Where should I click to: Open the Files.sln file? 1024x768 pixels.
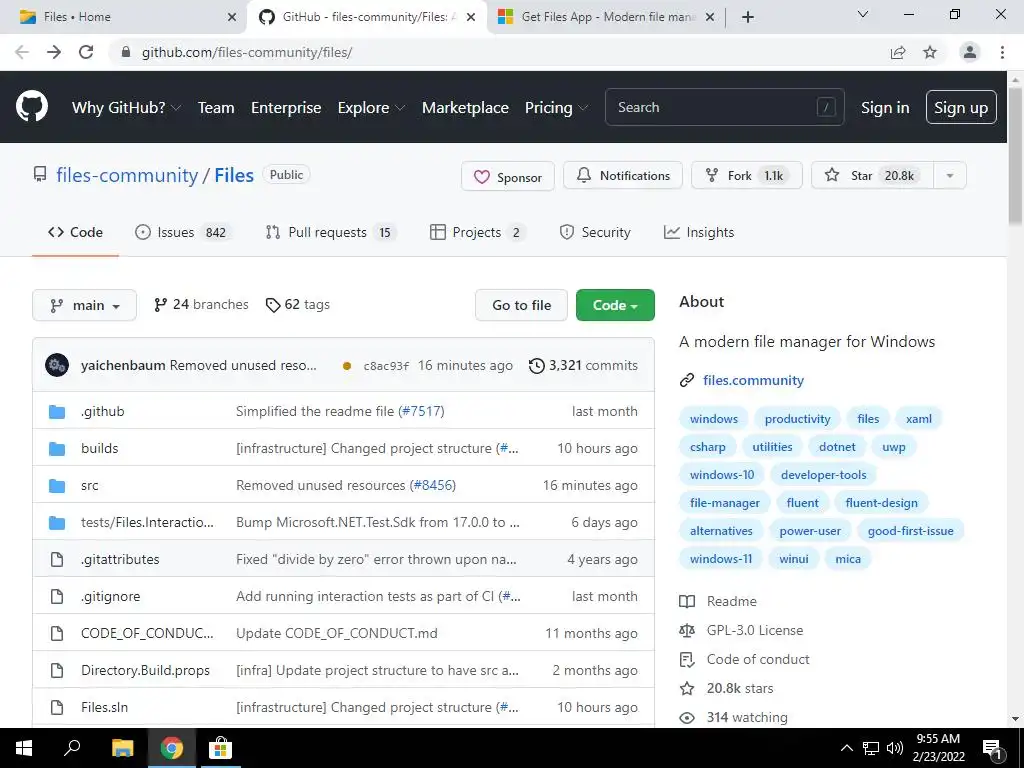(104, 707)
